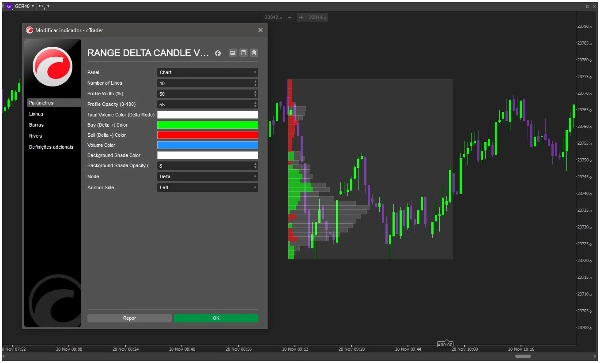
Task: Click the save parameters icon in dialog header
Action: click(x=243, y=53)
